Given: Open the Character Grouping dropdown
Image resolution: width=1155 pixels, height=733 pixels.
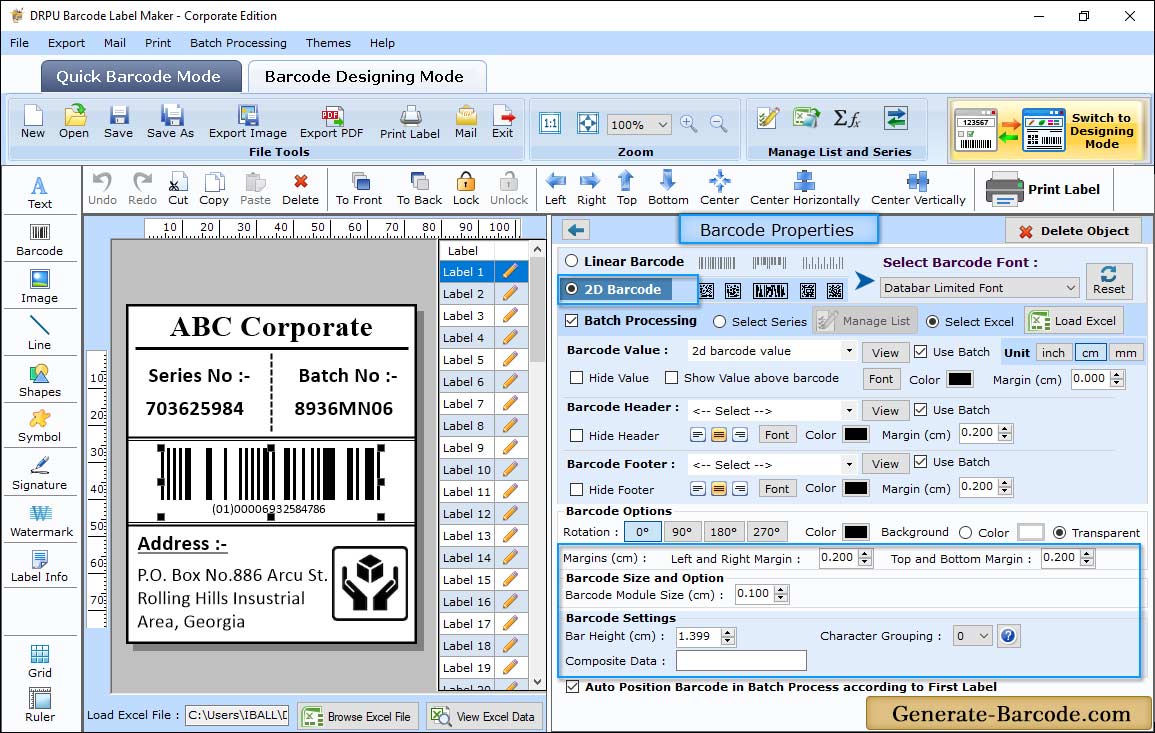Looking at the screenshot, I should [983, 636].
